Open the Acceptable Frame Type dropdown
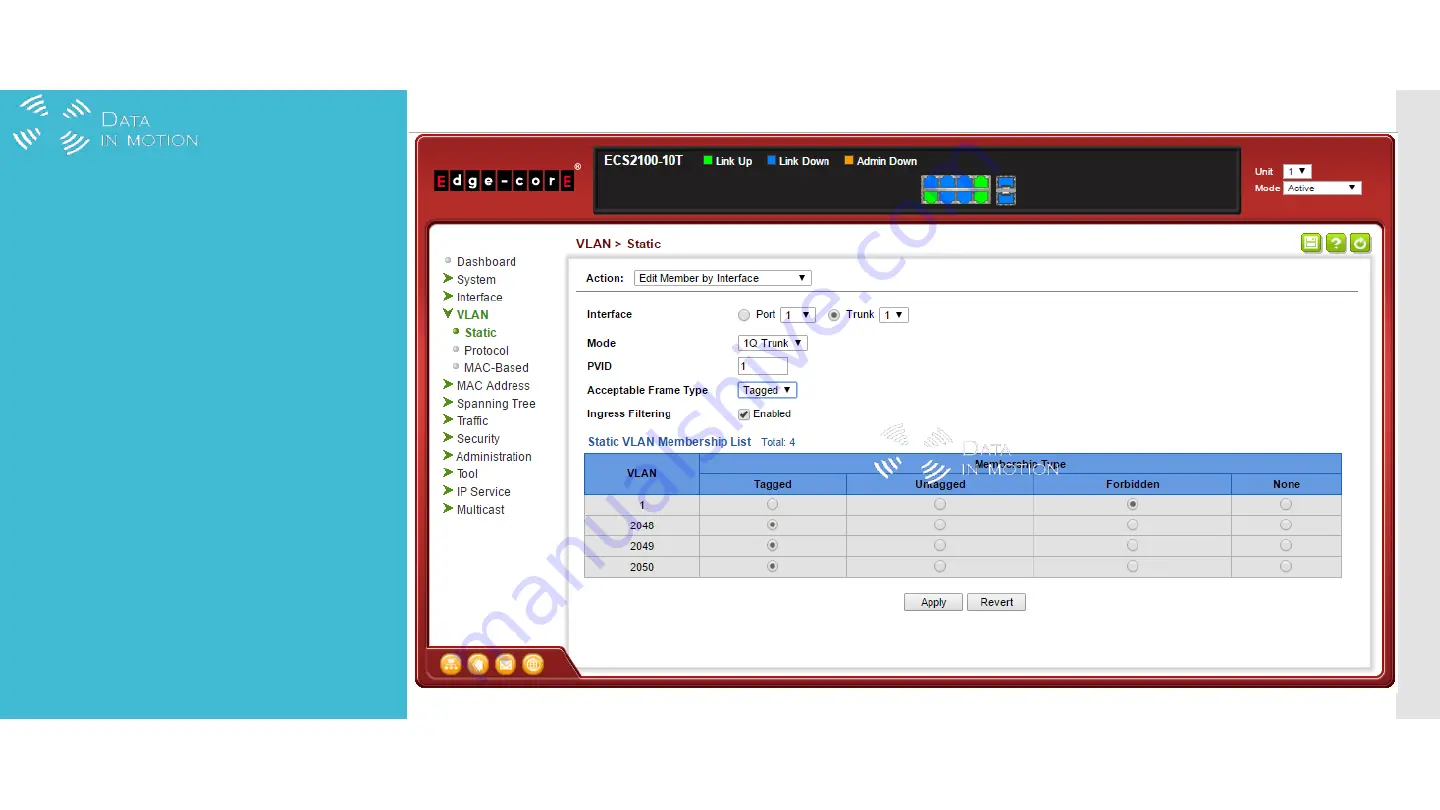The width and height of the screenshot is (1440, 810). [x=767, y=390]
